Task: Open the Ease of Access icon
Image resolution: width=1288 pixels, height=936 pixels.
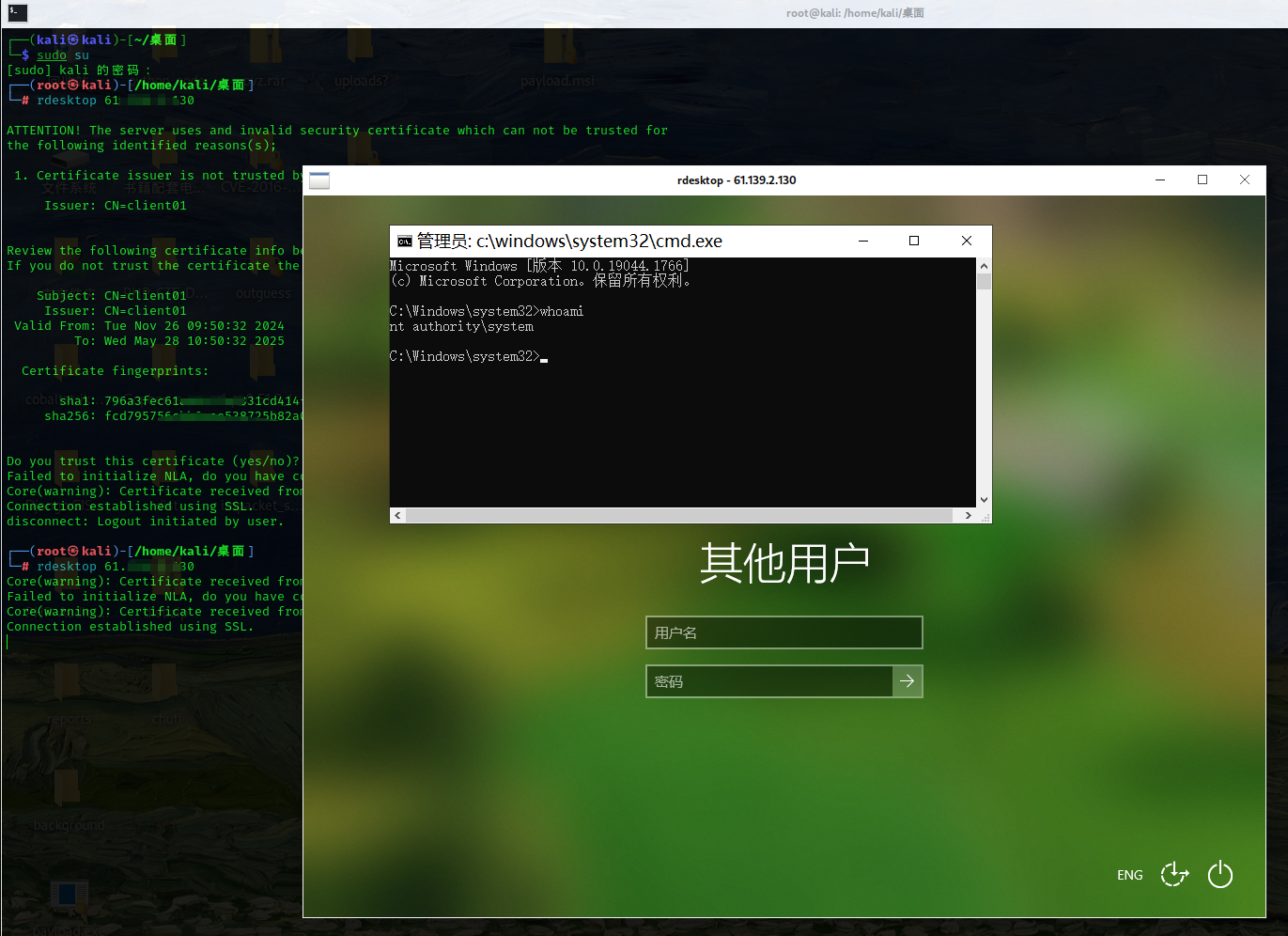Action: pyautogui.click(x=1174, y=875)
